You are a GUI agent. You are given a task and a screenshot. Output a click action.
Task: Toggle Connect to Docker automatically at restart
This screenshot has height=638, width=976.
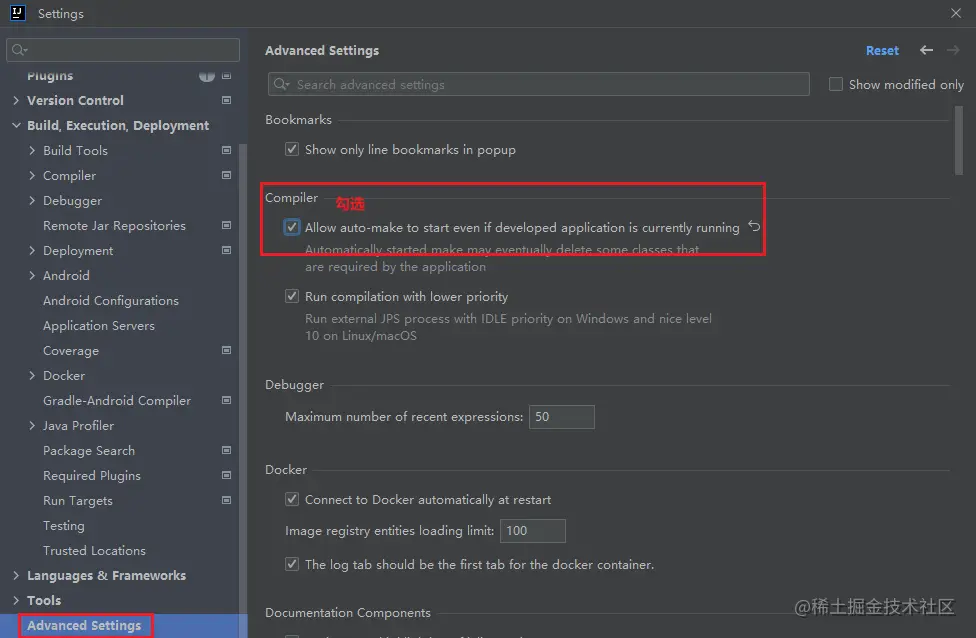(x=291, y=499)
